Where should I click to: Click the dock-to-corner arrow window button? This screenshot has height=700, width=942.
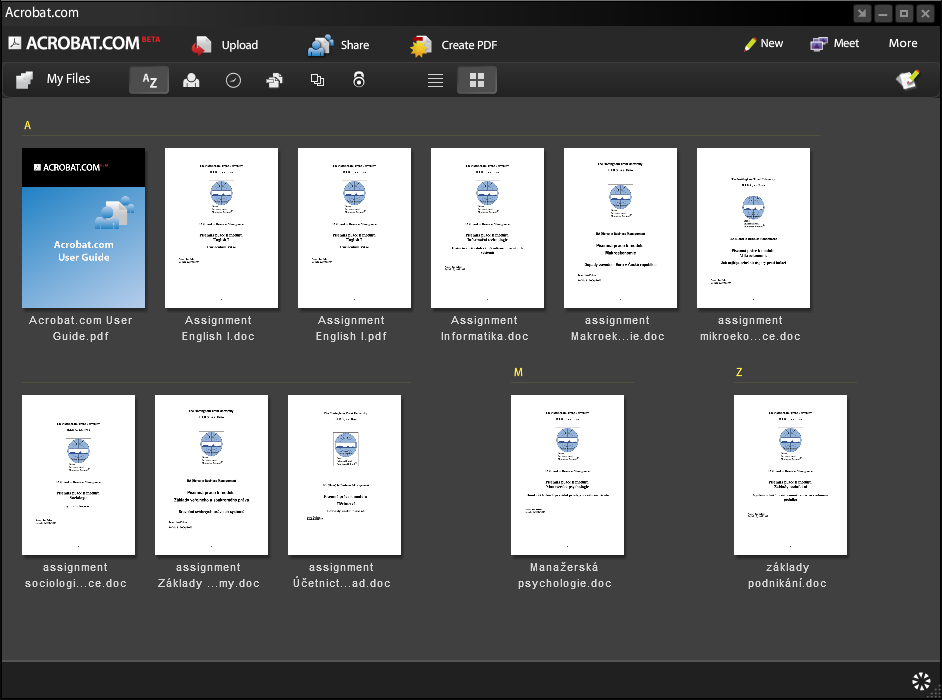(x=862, y=13)
